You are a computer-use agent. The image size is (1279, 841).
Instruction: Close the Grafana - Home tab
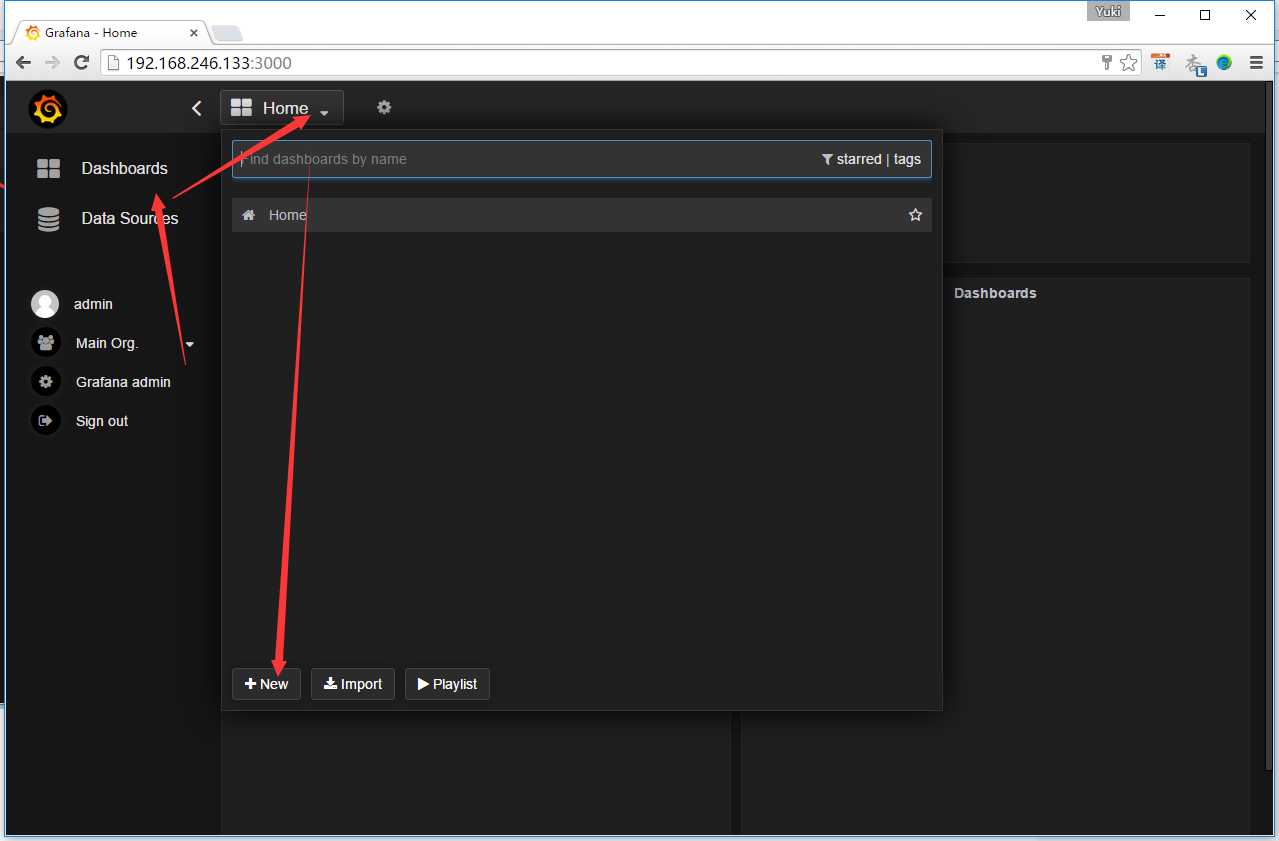coord(194,32)
